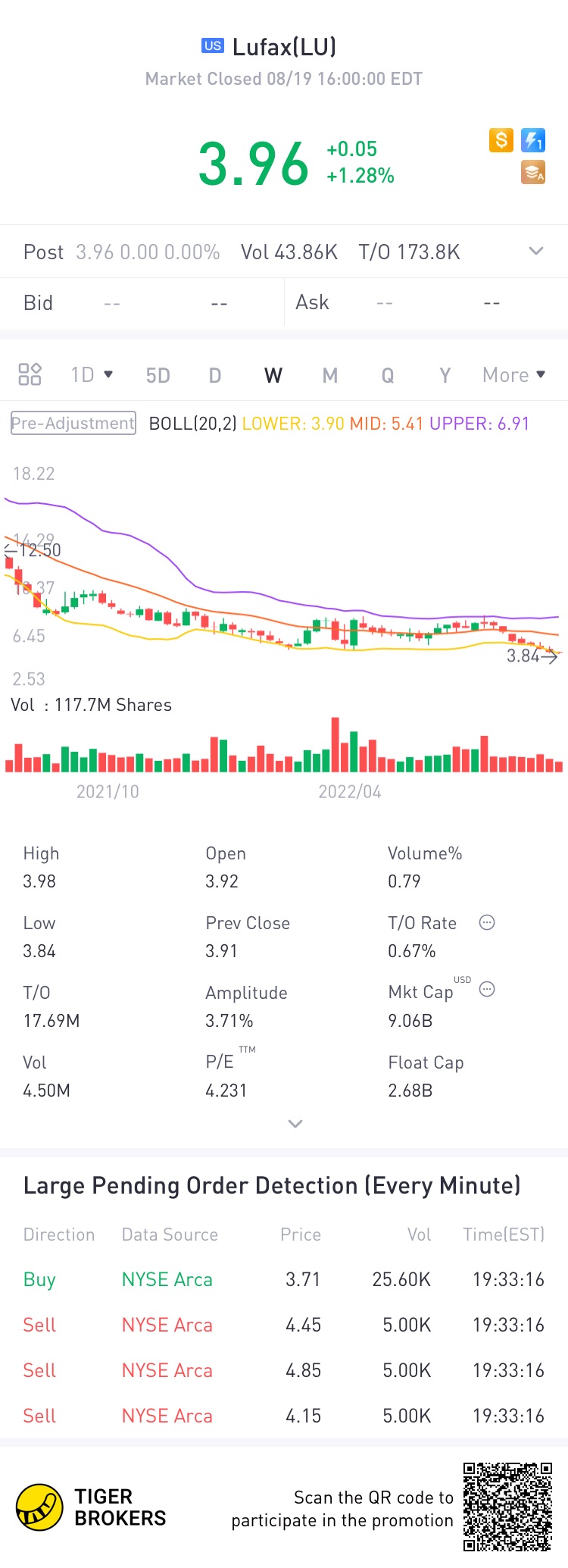Select the W weekly chart period
Screen dimensions: 568x1568
(x=273, y=374)
